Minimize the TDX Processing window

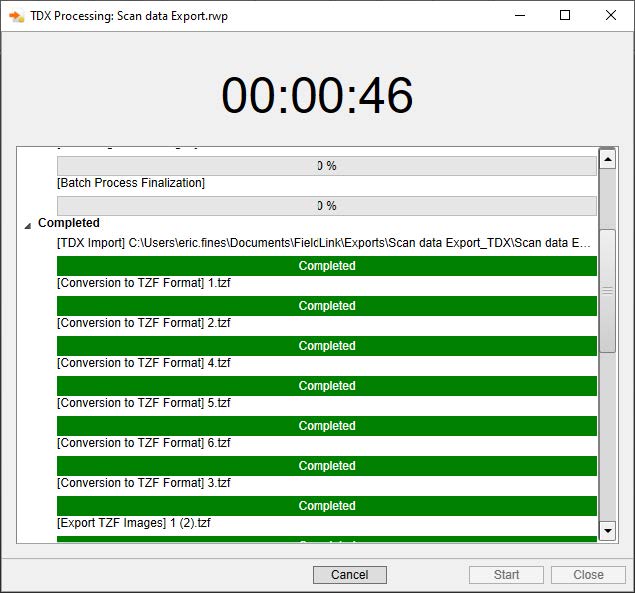519,16
